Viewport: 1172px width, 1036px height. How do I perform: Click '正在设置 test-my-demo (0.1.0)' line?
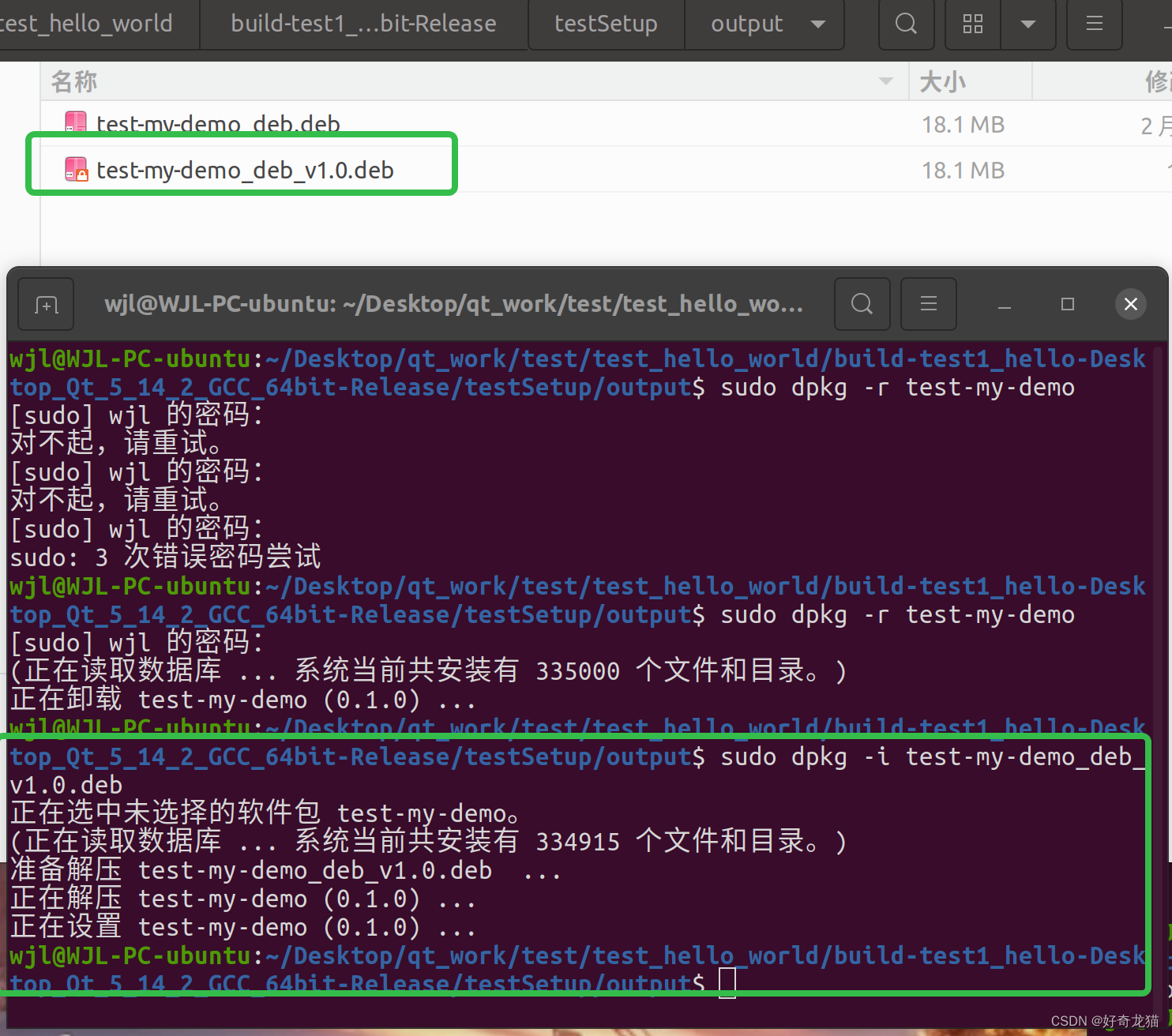click(x=243, y=926)
